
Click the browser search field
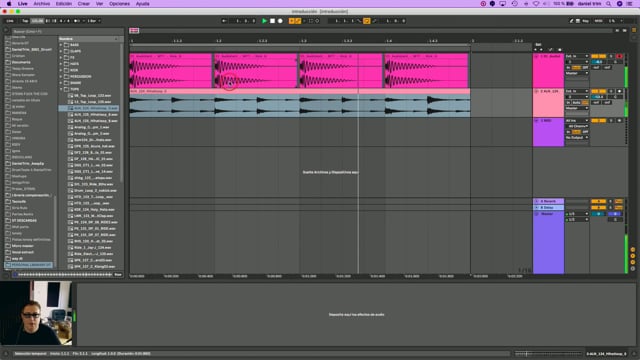tap(67, 31)
